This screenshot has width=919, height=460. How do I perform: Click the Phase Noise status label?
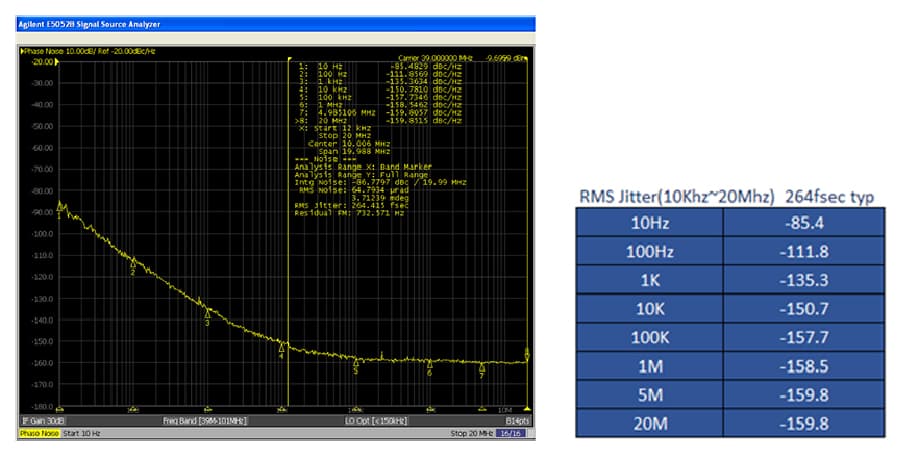(x=39, y=433)
